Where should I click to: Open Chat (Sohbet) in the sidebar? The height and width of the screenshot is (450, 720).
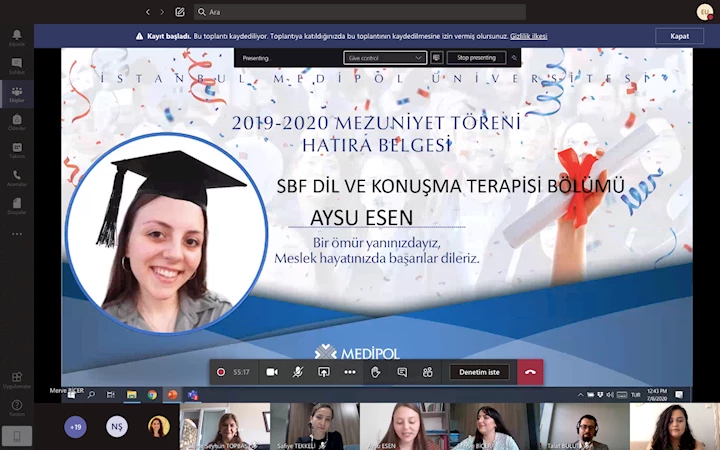pyautogui.click(x=17, y=66)
